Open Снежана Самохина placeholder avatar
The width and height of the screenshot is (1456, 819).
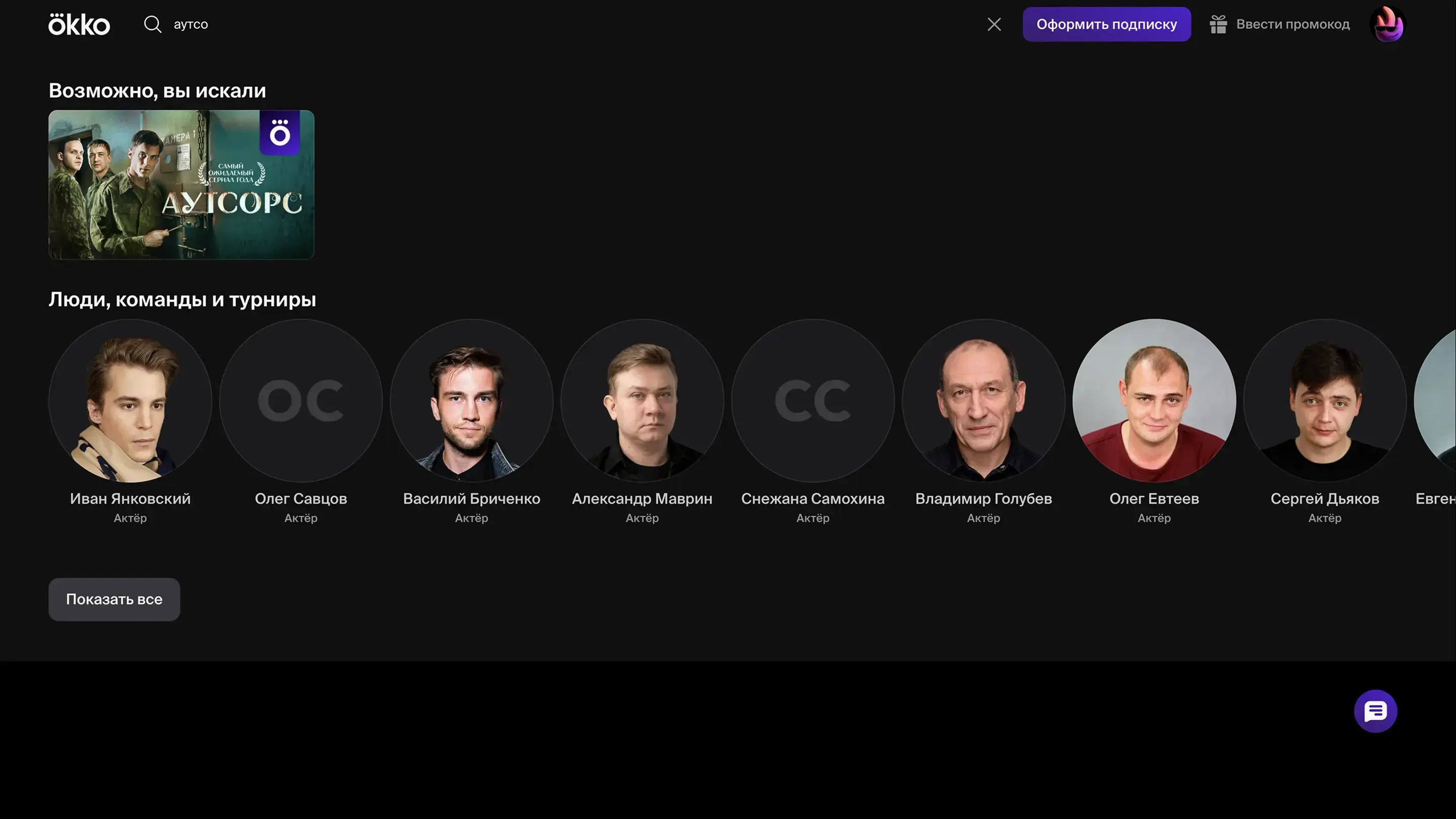(813, 400)
